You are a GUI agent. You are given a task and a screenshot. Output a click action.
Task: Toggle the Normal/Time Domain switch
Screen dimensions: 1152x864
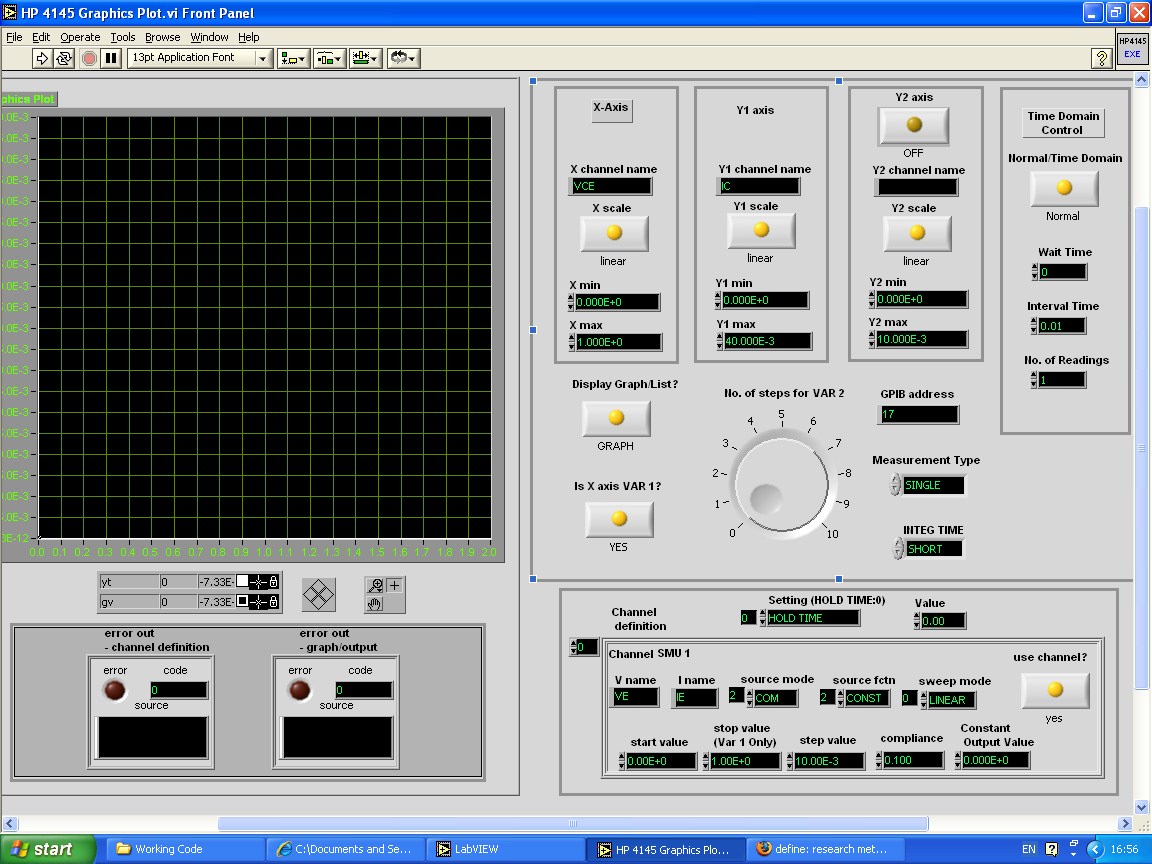point(1063,188)
